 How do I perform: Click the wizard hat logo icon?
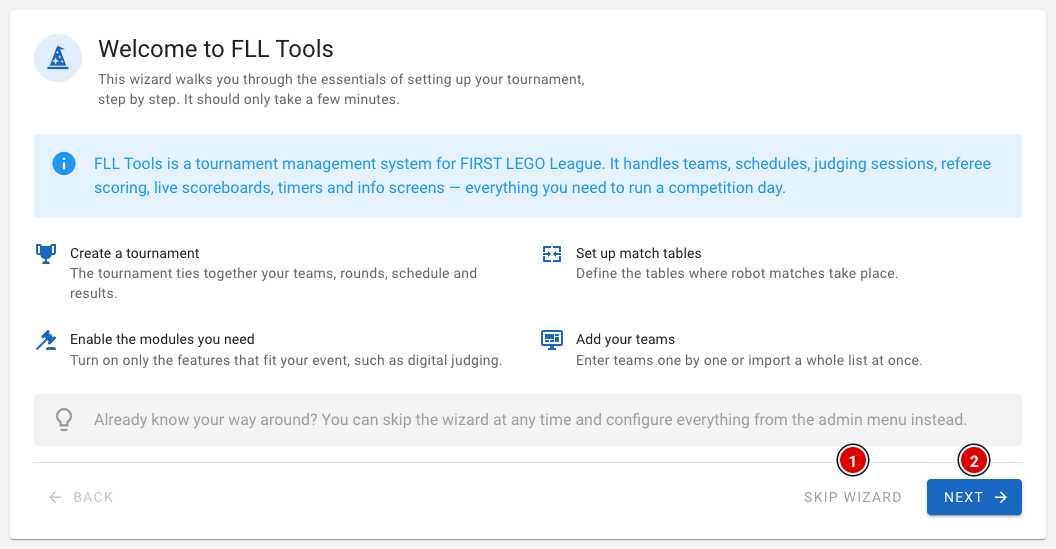click(58, 58)
